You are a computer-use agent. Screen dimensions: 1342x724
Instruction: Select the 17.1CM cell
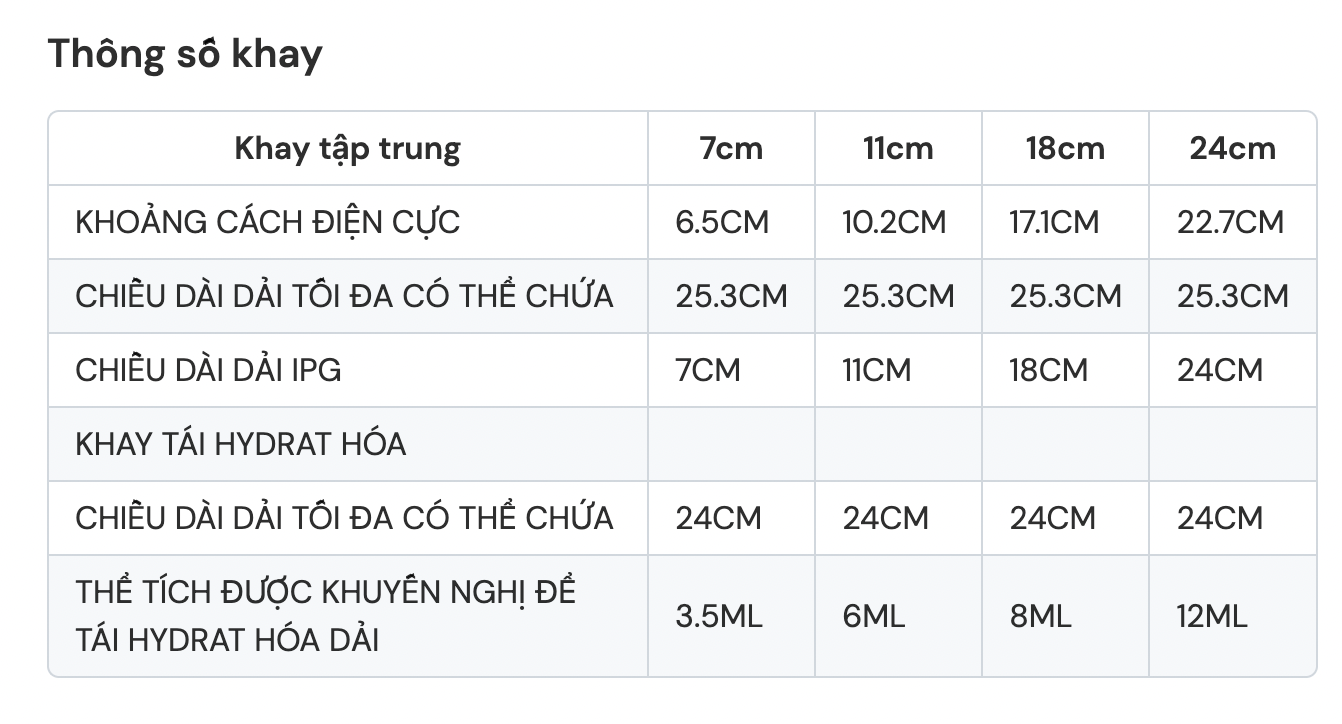(1054, 222)
